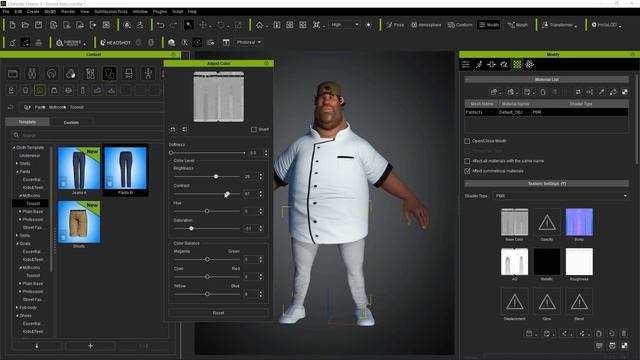Screen dimensions: 640x360
Task: Click the Hue slider handle
Action: coord(207,211)
